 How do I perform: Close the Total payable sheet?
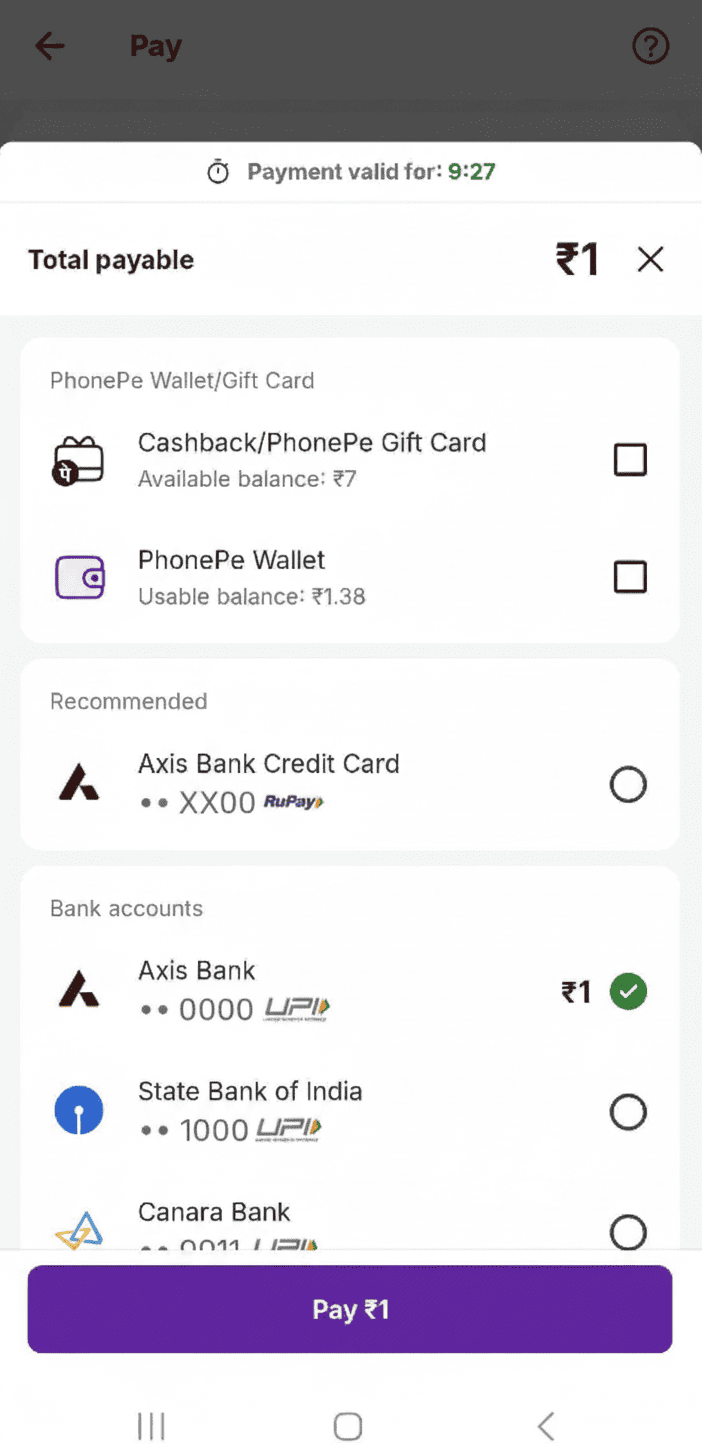[650, 260]
